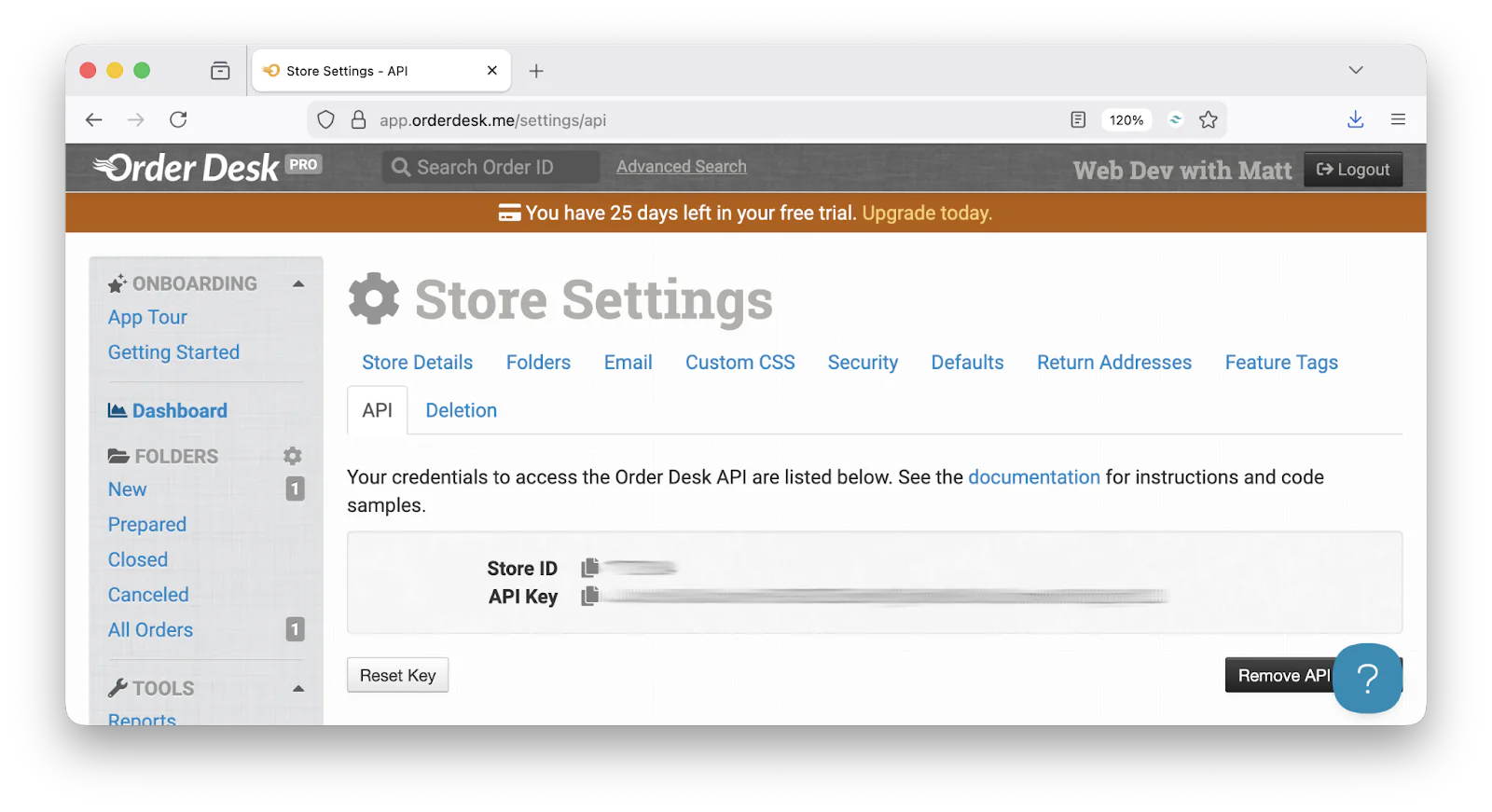
Task: Go to the Dashboard page
Action: pos(168,411)
